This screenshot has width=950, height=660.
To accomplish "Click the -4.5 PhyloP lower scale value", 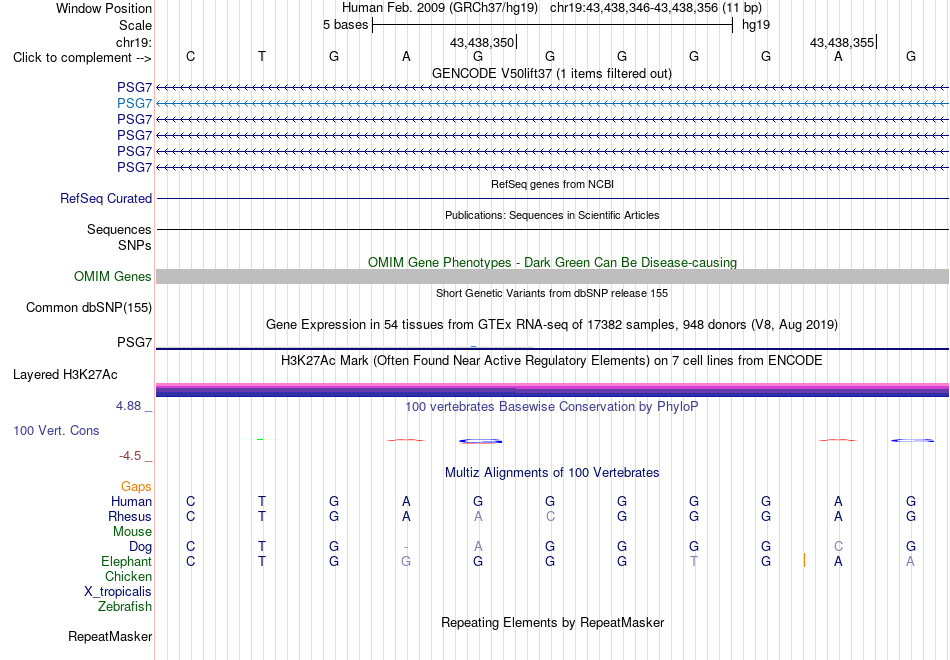I will coord(130,456).
